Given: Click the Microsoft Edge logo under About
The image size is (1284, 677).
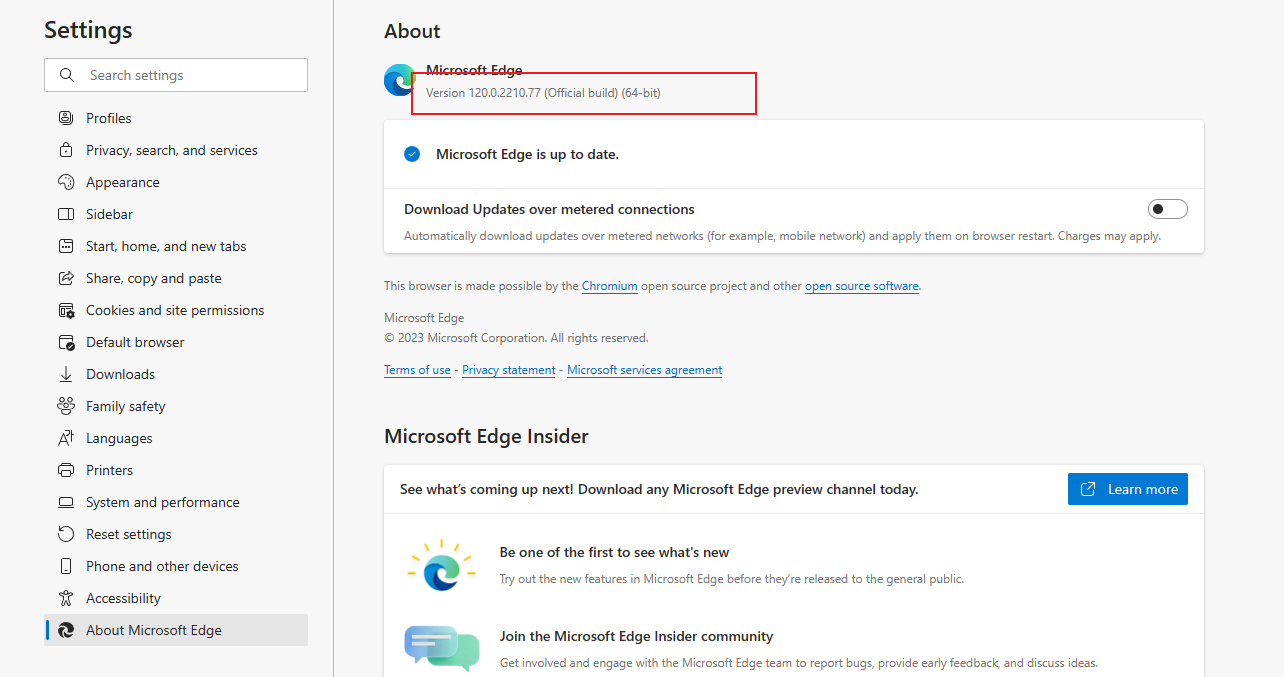Looking at the screenshot, I should 400,80.
